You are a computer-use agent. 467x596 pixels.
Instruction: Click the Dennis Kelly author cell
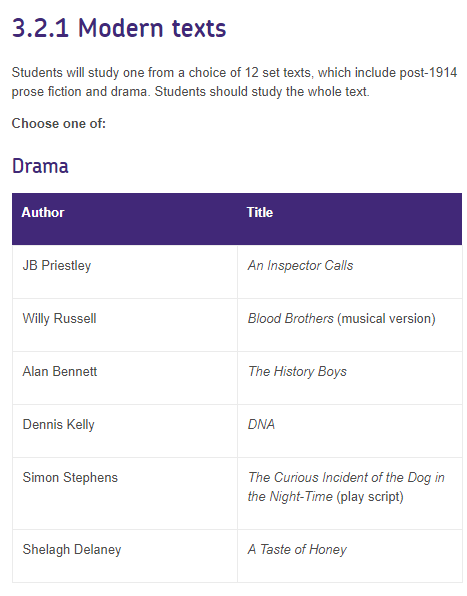125,431
